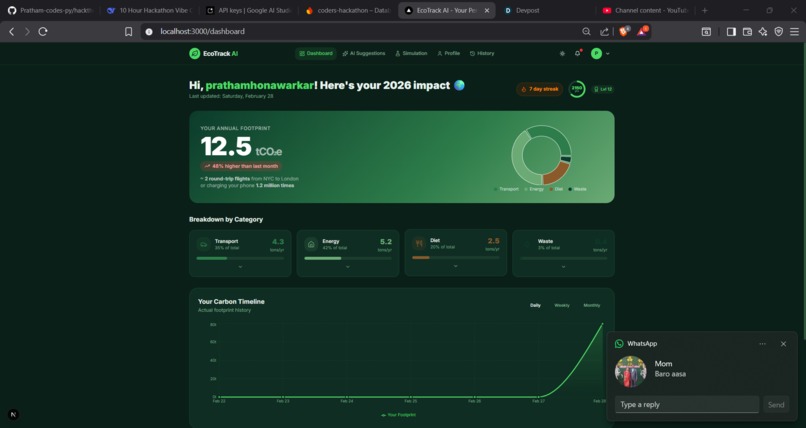Click the Energy legend entry under donut
Viewport: 806px width, 428px height.
coord(534,189)
